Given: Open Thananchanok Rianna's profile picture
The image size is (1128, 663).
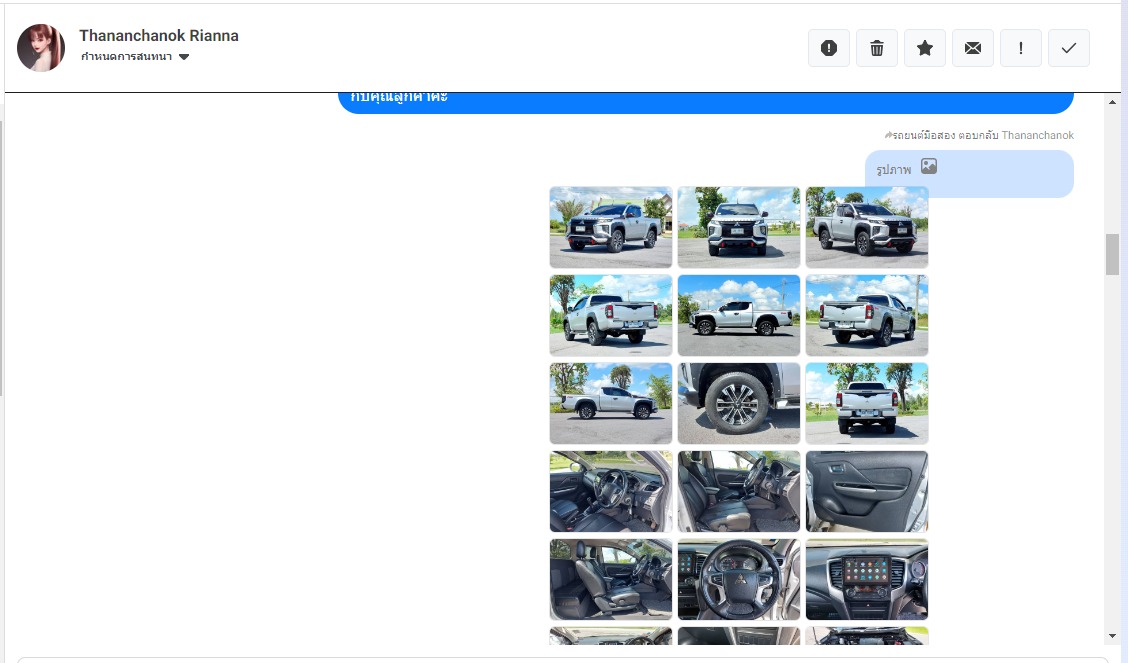Looking at the screenshot, I should 41,48.
